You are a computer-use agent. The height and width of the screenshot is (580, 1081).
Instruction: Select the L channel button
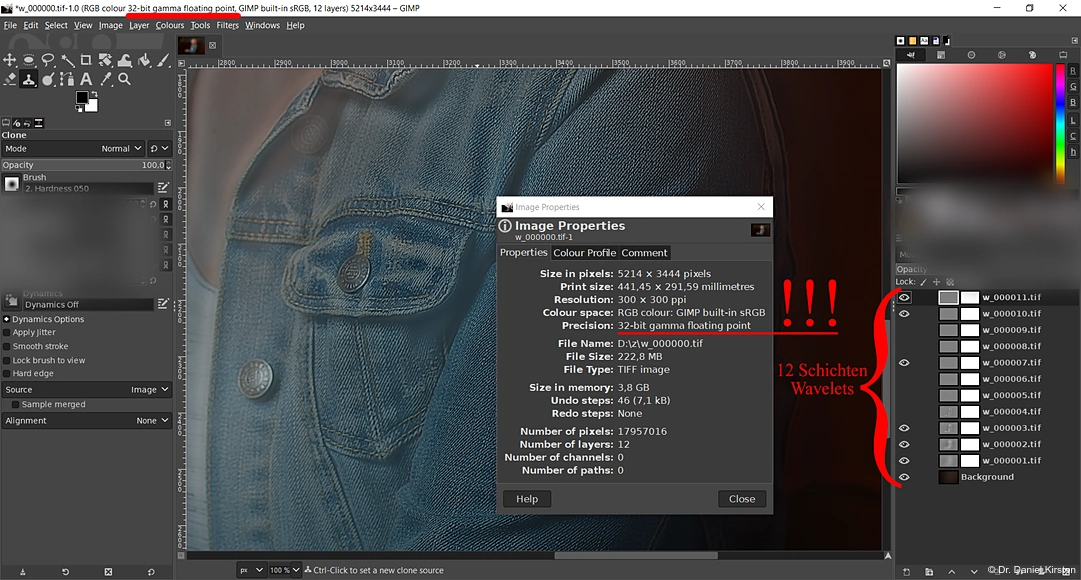pyautogui.click(x=1073, y=121)
